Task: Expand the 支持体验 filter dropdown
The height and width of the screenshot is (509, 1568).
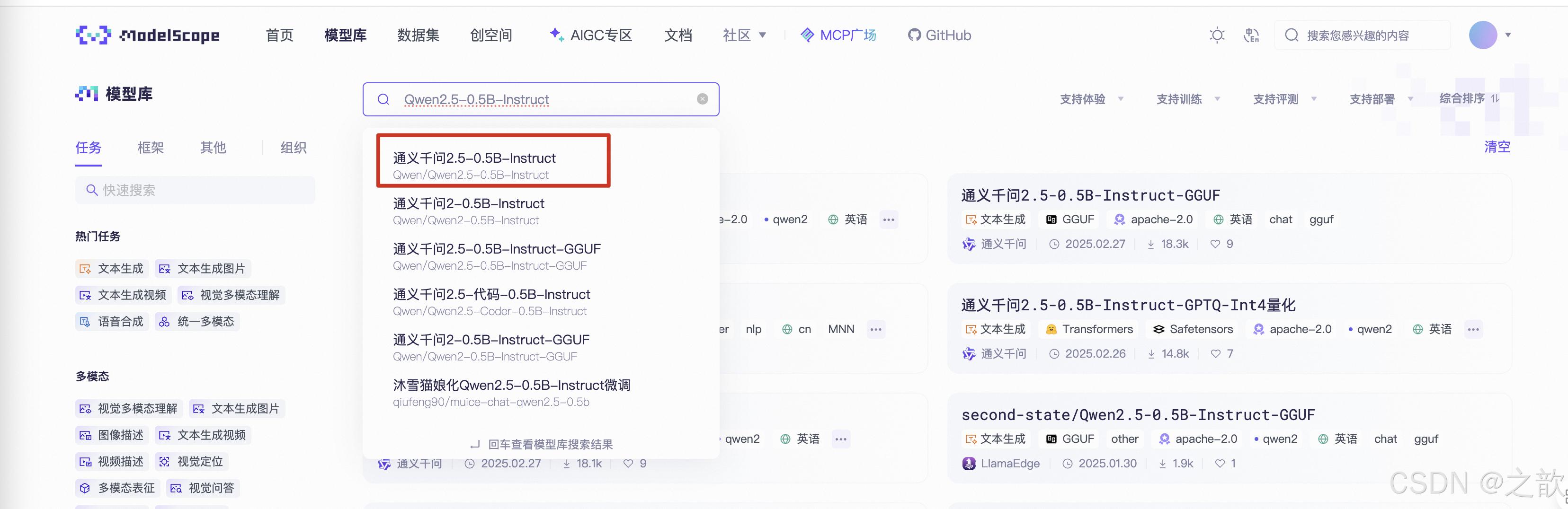Action: click(1091, 99)
